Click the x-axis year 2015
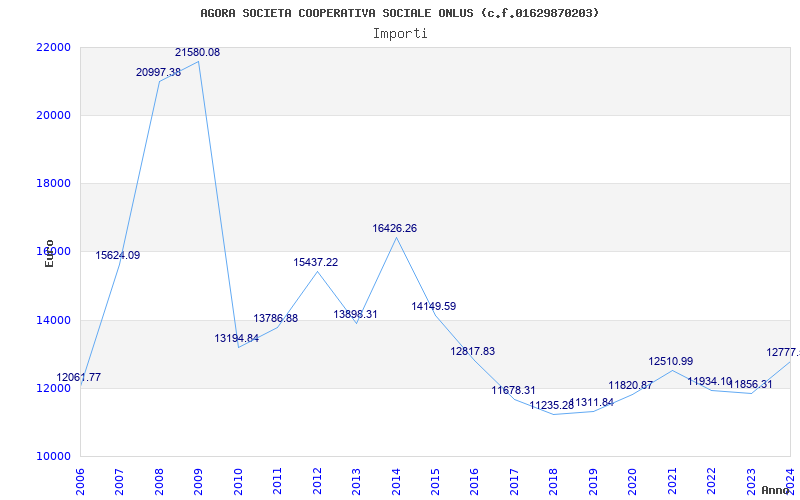This screenshot has height=500, width=800. tap(435, 481)
